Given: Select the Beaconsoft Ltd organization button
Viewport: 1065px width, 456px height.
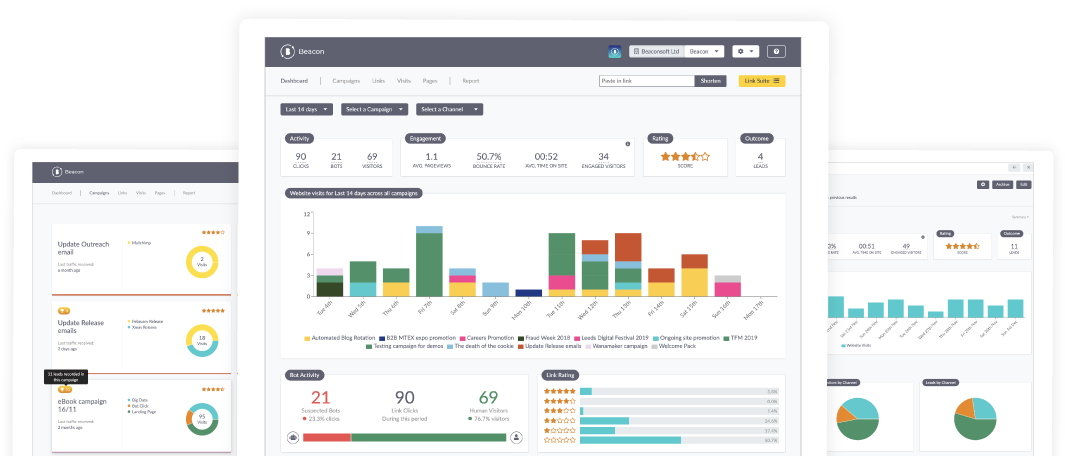Looking at the screenshot, I should 656,52.
